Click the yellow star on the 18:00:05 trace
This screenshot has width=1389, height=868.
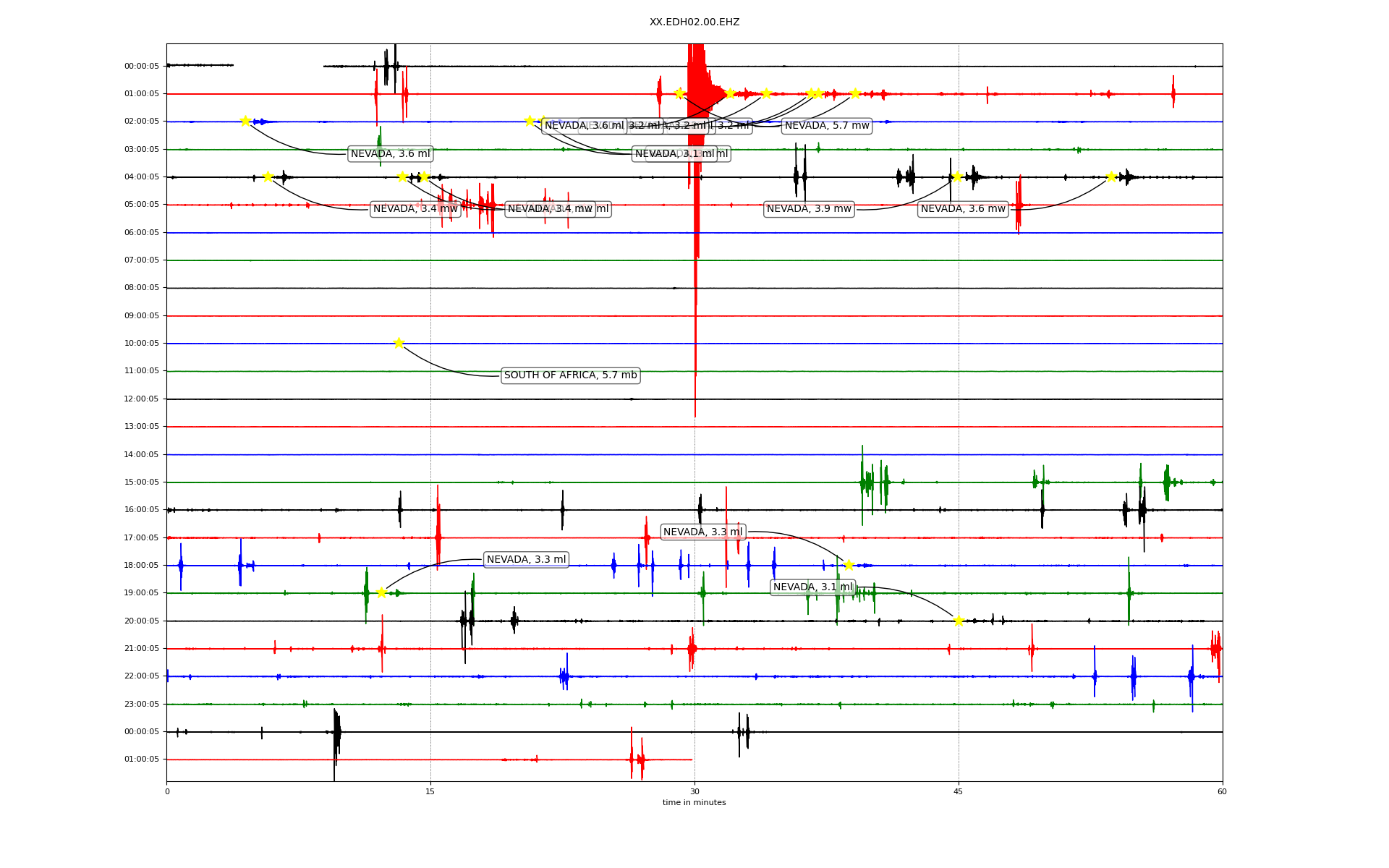point(849,565)
